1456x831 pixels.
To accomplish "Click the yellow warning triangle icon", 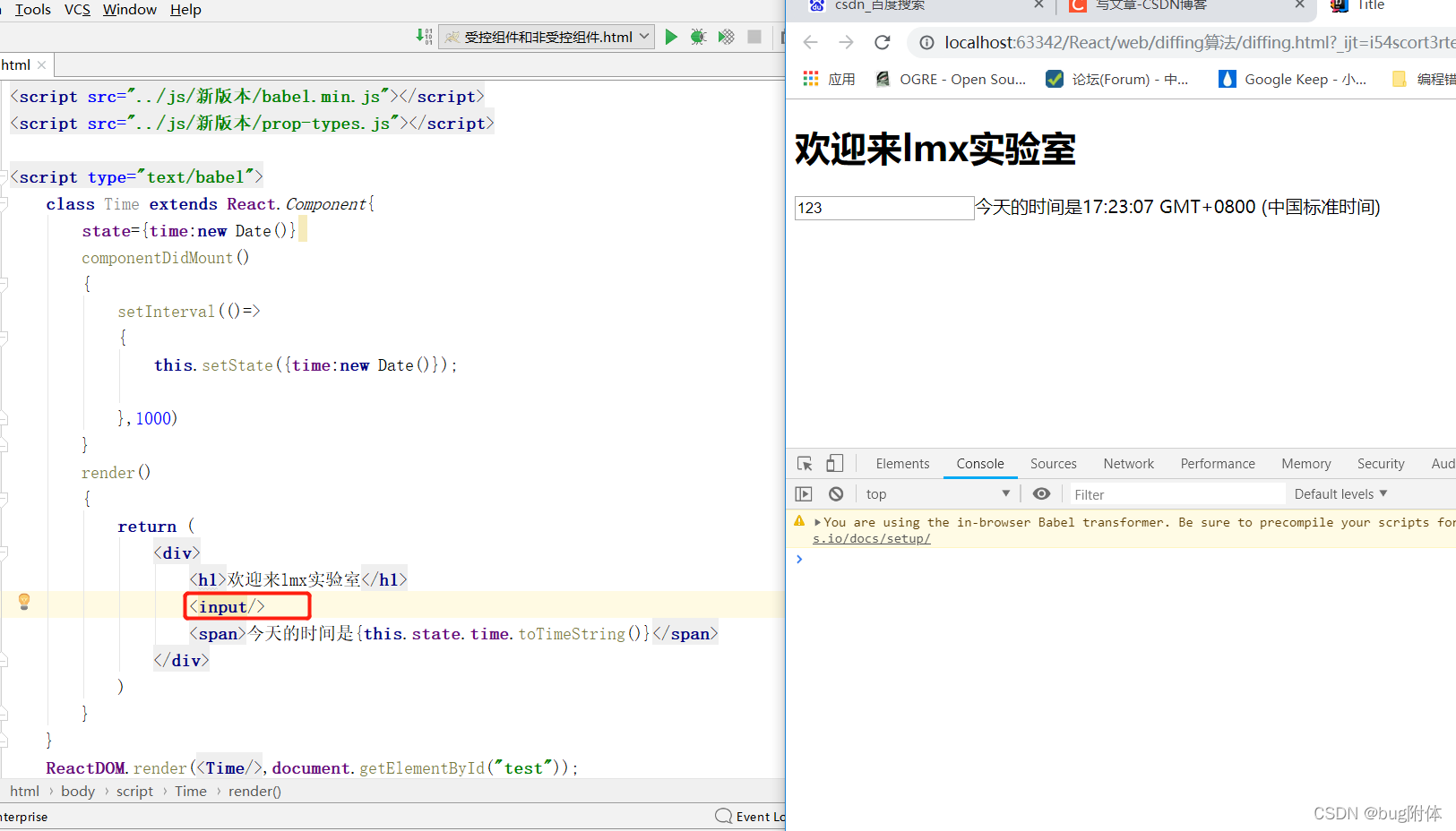I will pyautogui.click(x=799, y=521).
